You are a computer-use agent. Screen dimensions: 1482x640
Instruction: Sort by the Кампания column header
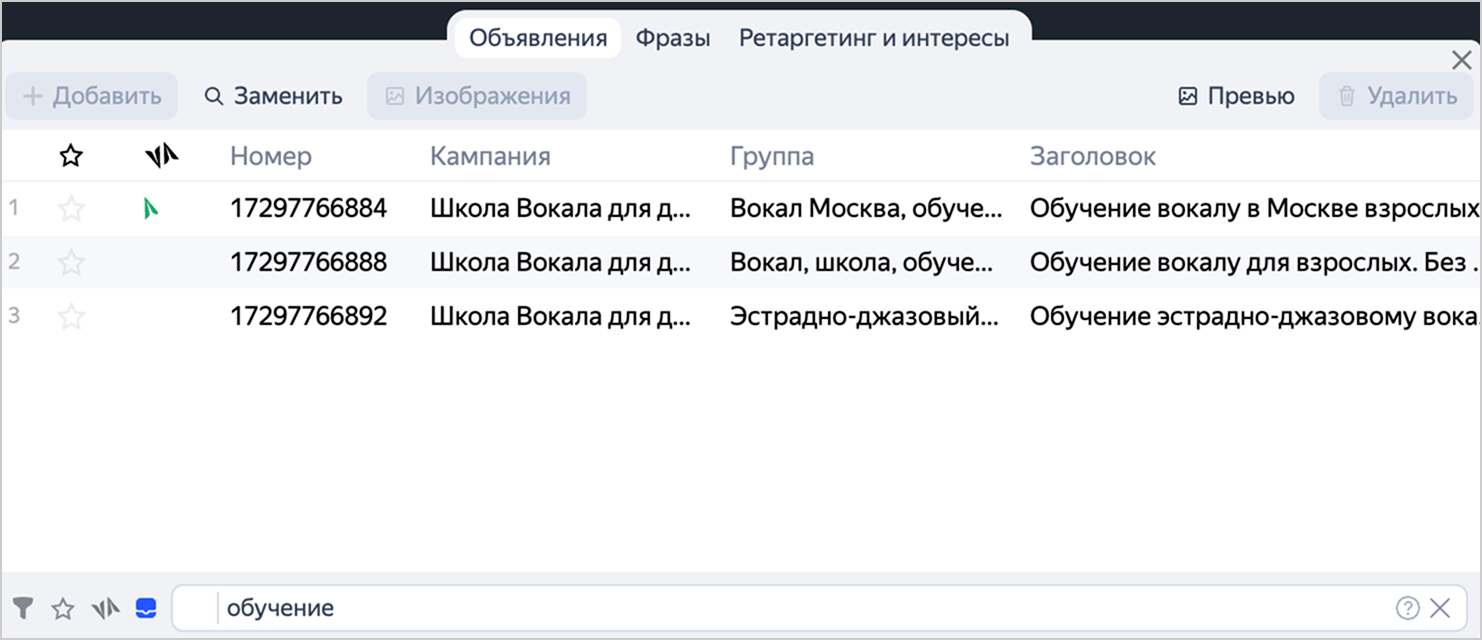coord(490,156)
